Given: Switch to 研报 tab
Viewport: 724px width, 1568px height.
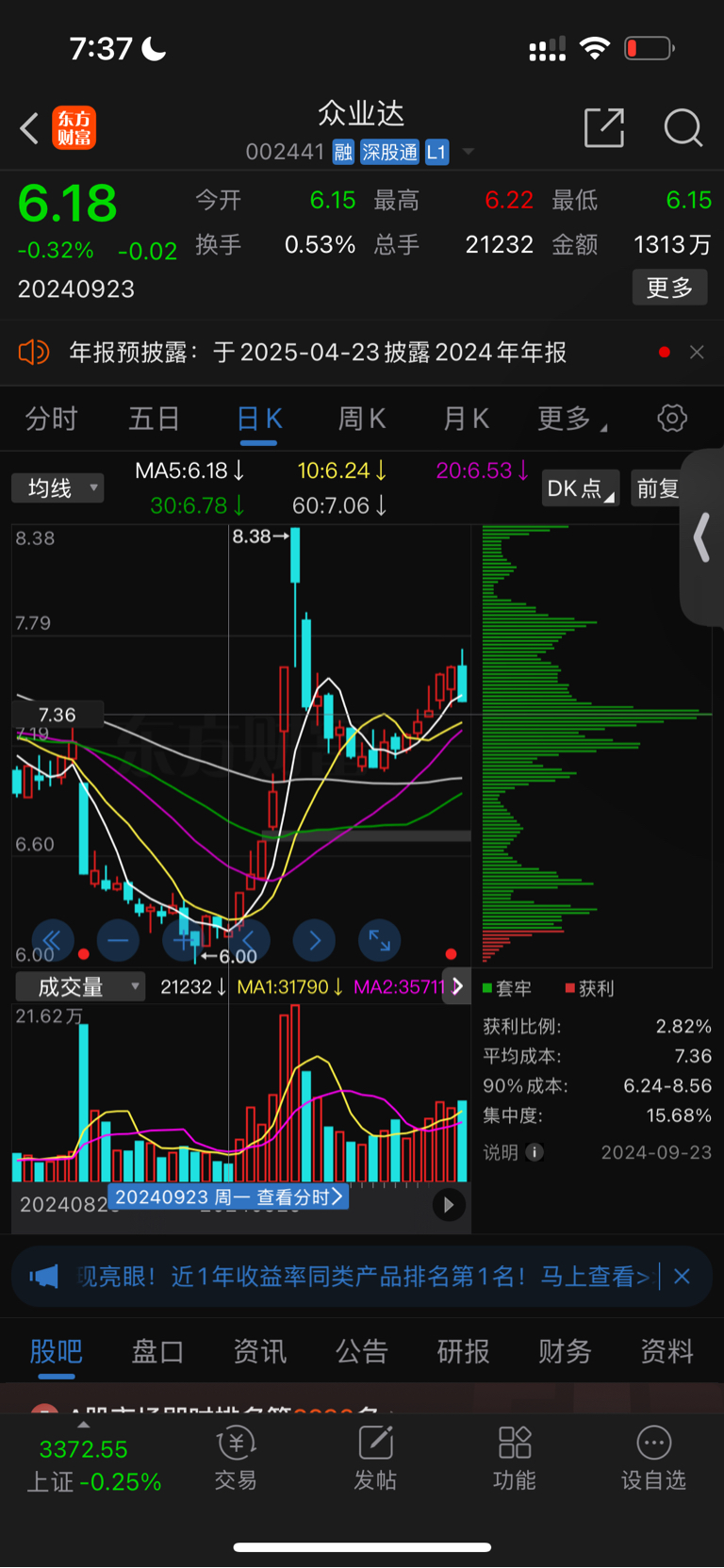Looking at the screenshot, I should pos(464,1351).
